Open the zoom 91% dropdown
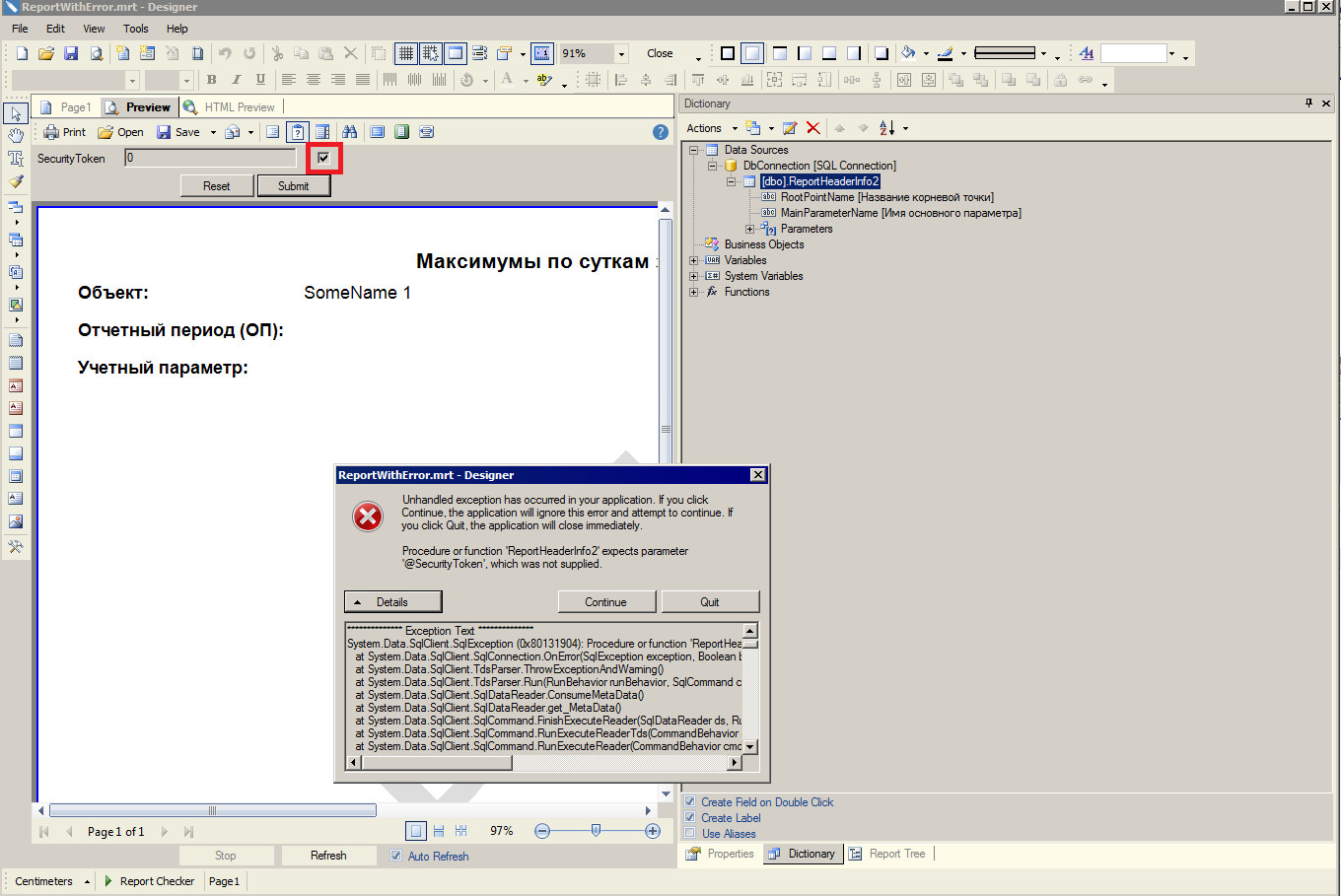The width and height of the screenshot is (1341, 896). [x=621, y=53]
